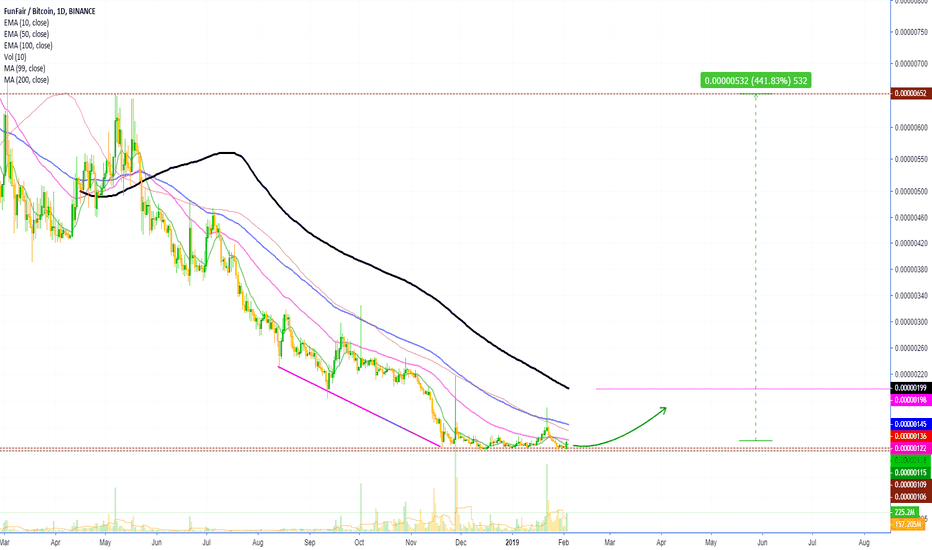Click the May label before the last Jun
This screenshot has height=550, width=932.
(711, 542)
